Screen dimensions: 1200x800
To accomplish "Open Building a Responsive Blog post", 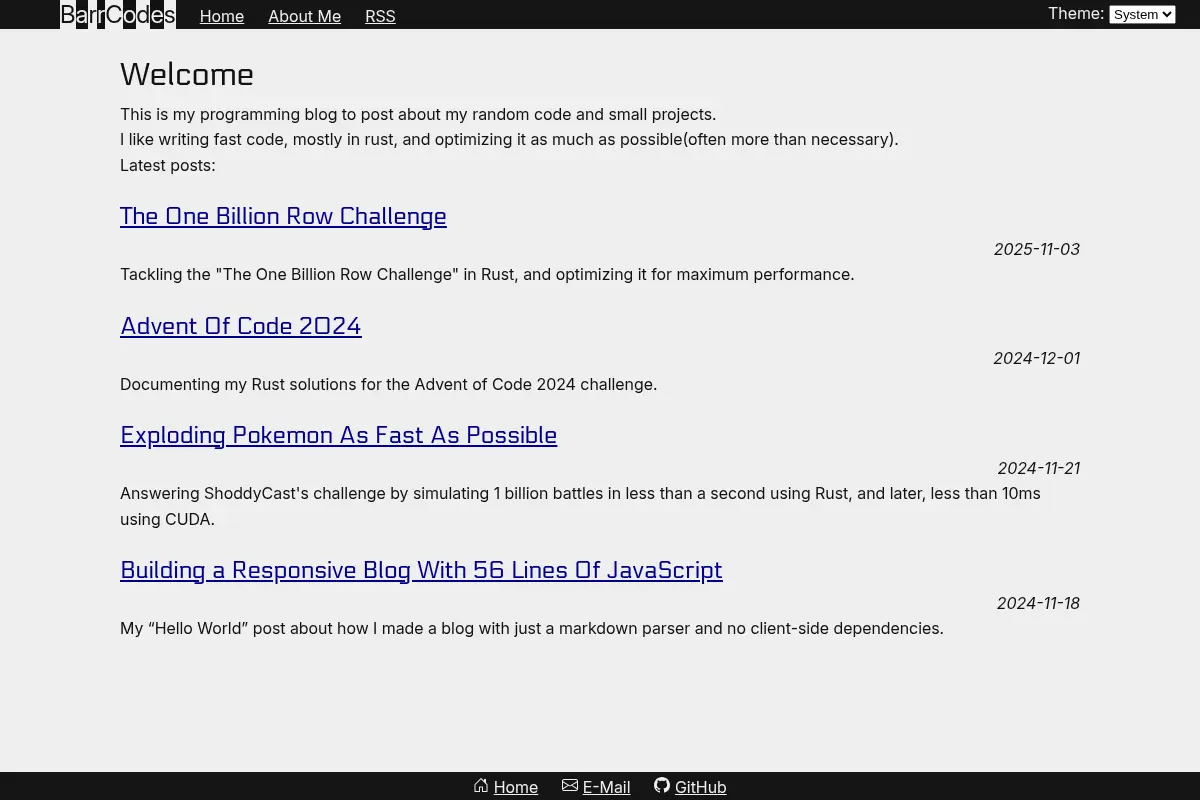I will click(421, 570).
